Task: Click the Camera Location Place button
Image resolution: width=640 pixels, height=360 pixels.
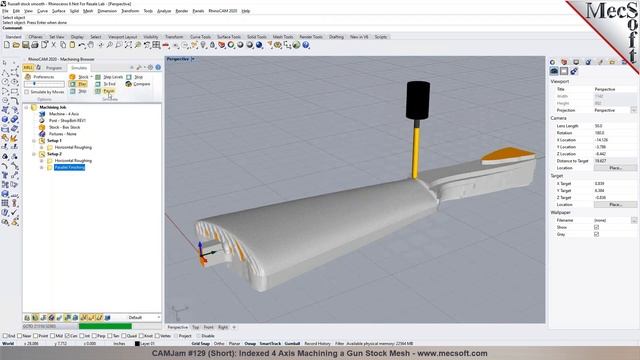Action: coord(615,168)
